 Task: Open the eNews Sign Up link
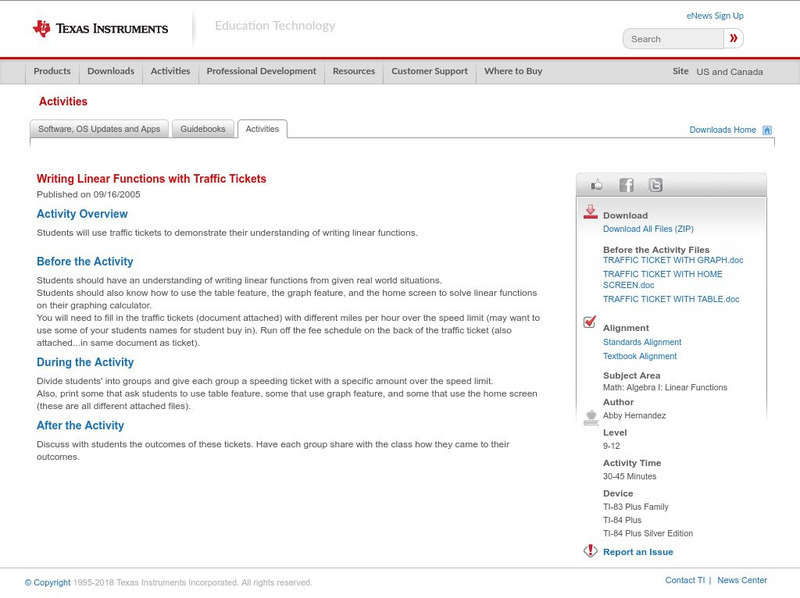[x=715, y=16]
